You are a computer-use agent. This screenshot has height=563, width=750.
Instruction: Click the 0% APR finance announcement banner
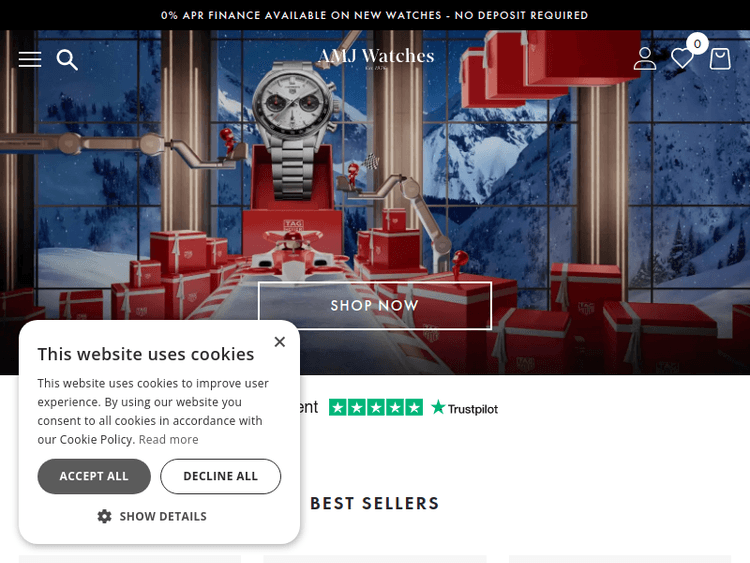click(x=375, y=15)
